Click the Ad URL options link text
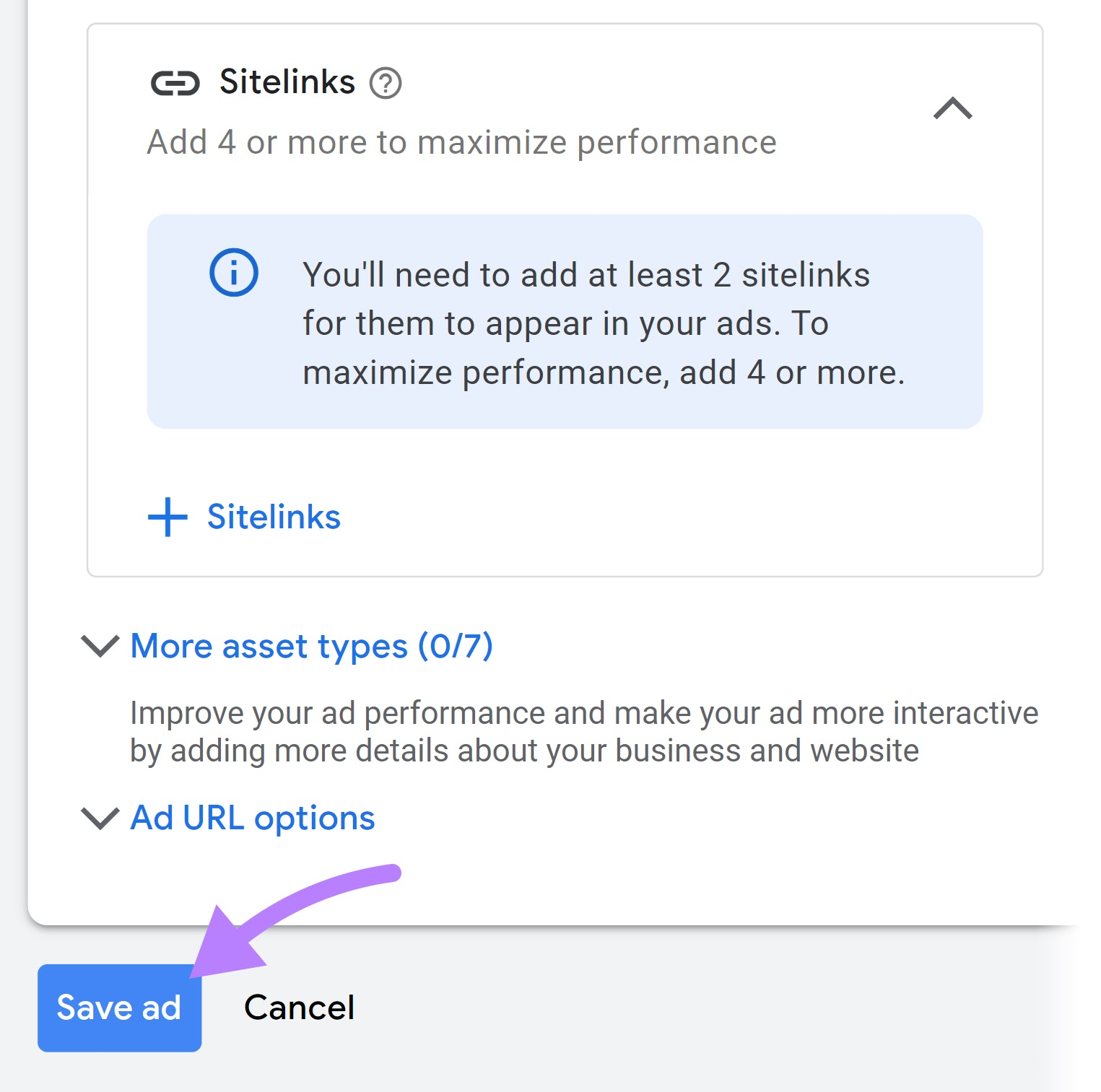Image resolution: width=1101 pixels, height=1092 pixels. click(252, 818)
